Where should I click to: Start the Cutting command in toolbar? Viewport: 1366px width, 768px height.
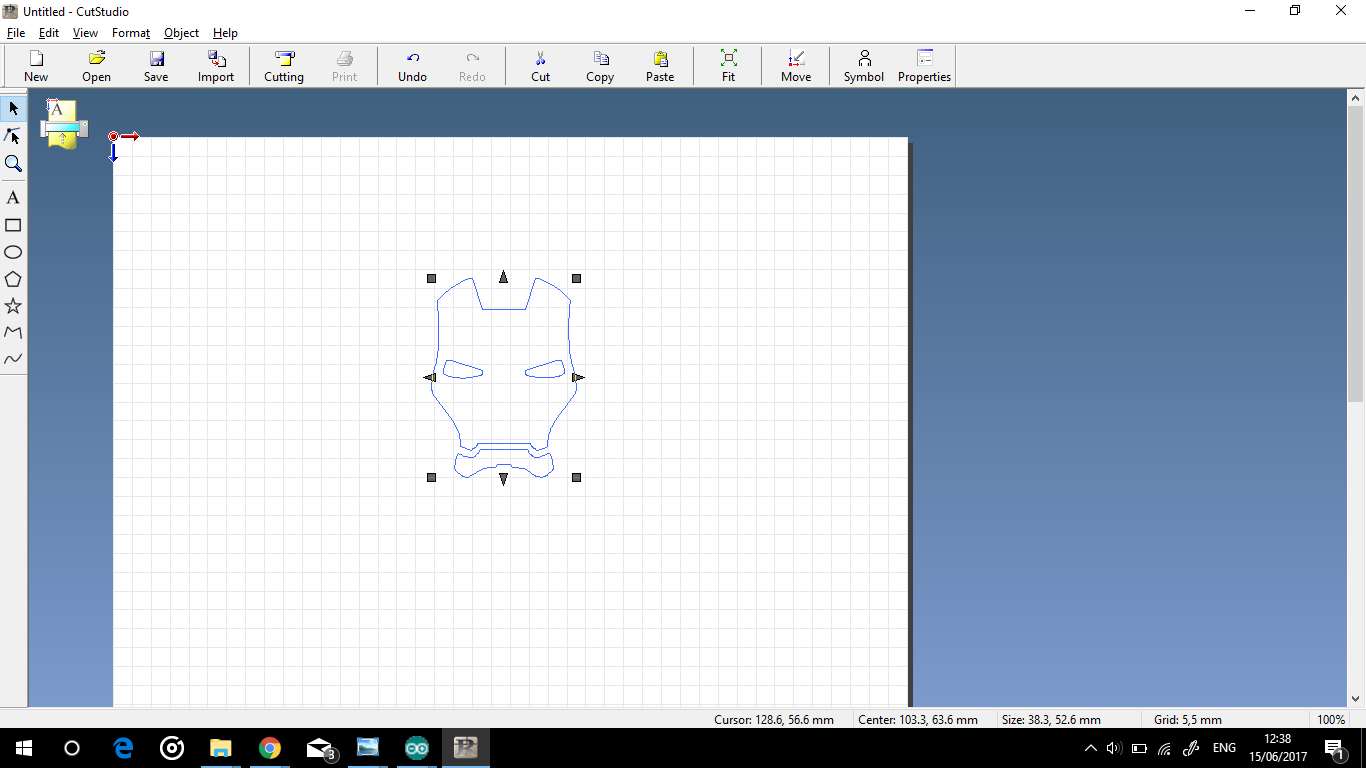click(x=284, y=66)
